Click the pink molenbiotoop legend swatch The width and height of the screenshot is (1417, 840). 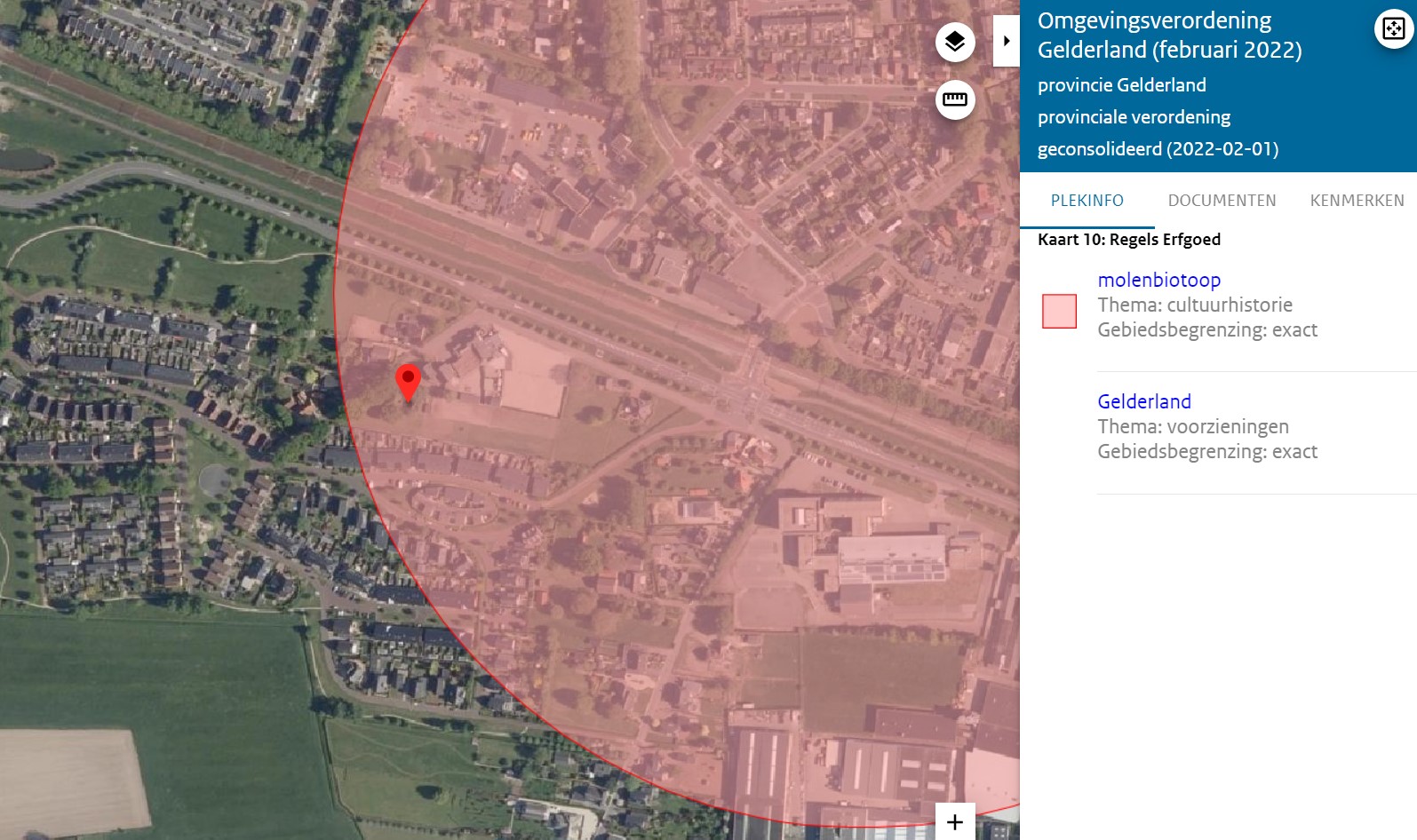[1059, 312]
